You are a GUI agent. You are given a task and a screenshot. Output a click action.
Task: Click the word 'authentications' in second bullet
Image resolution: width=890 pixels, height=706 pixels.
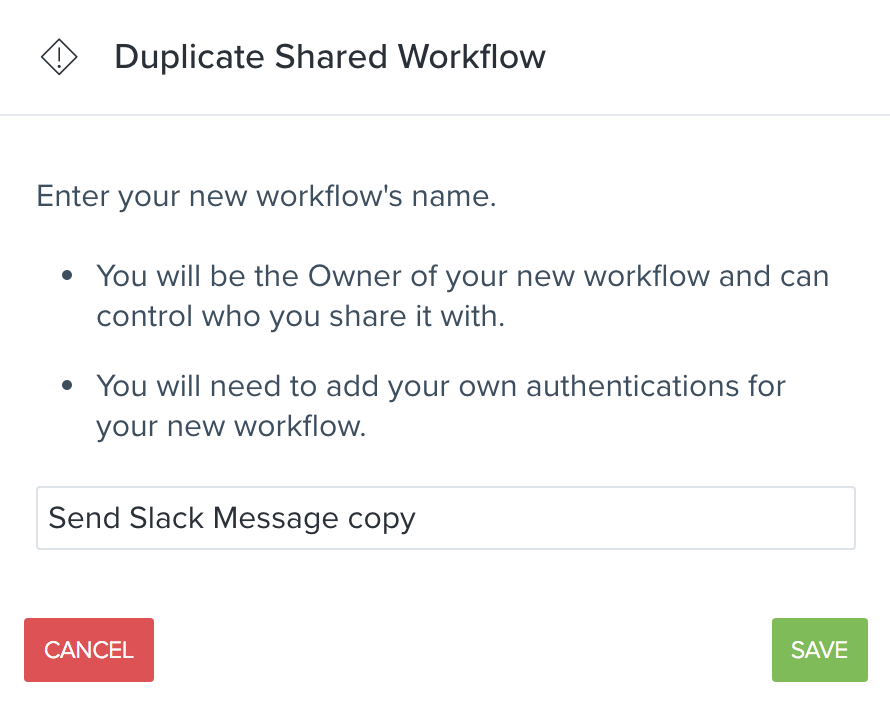(632, 386)
